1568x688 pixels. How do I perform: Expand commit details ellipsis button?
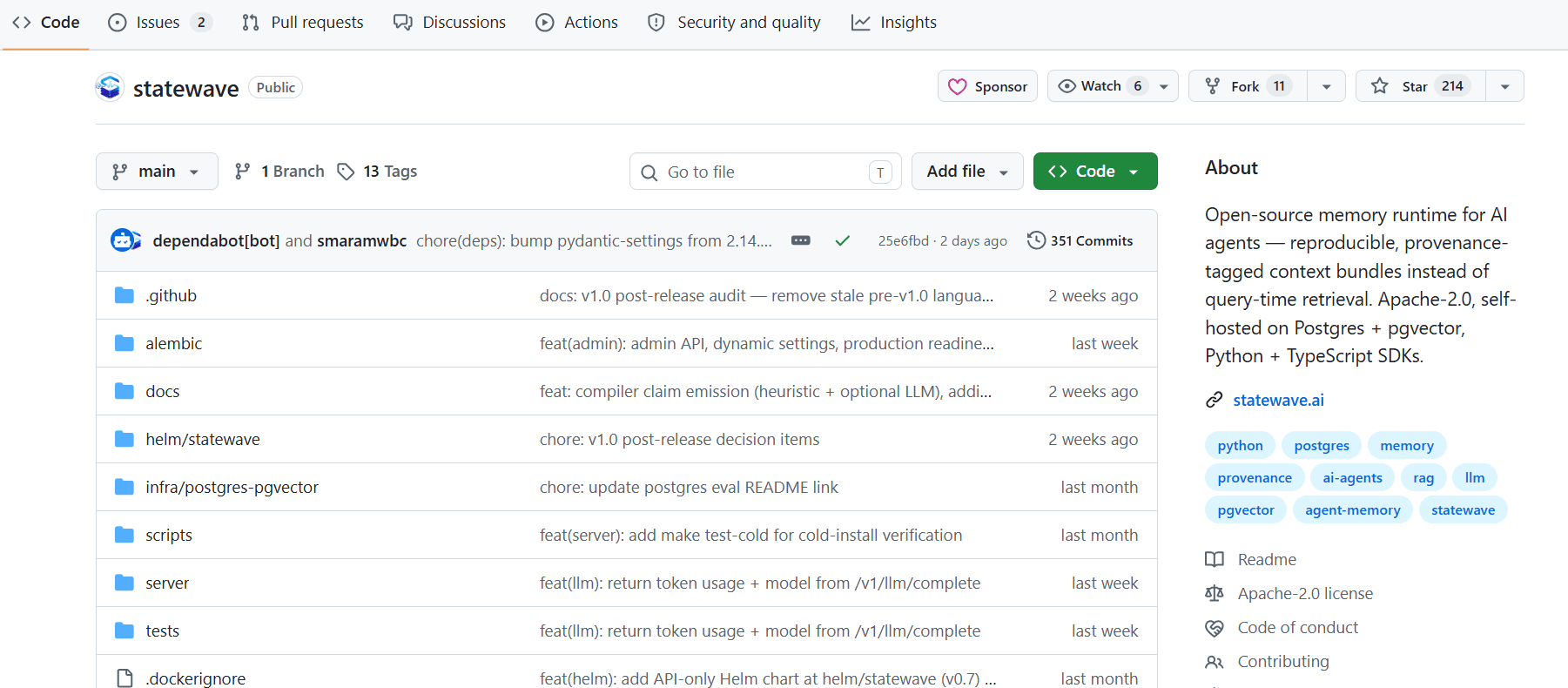pyautogui.click(x=801, y=240)
